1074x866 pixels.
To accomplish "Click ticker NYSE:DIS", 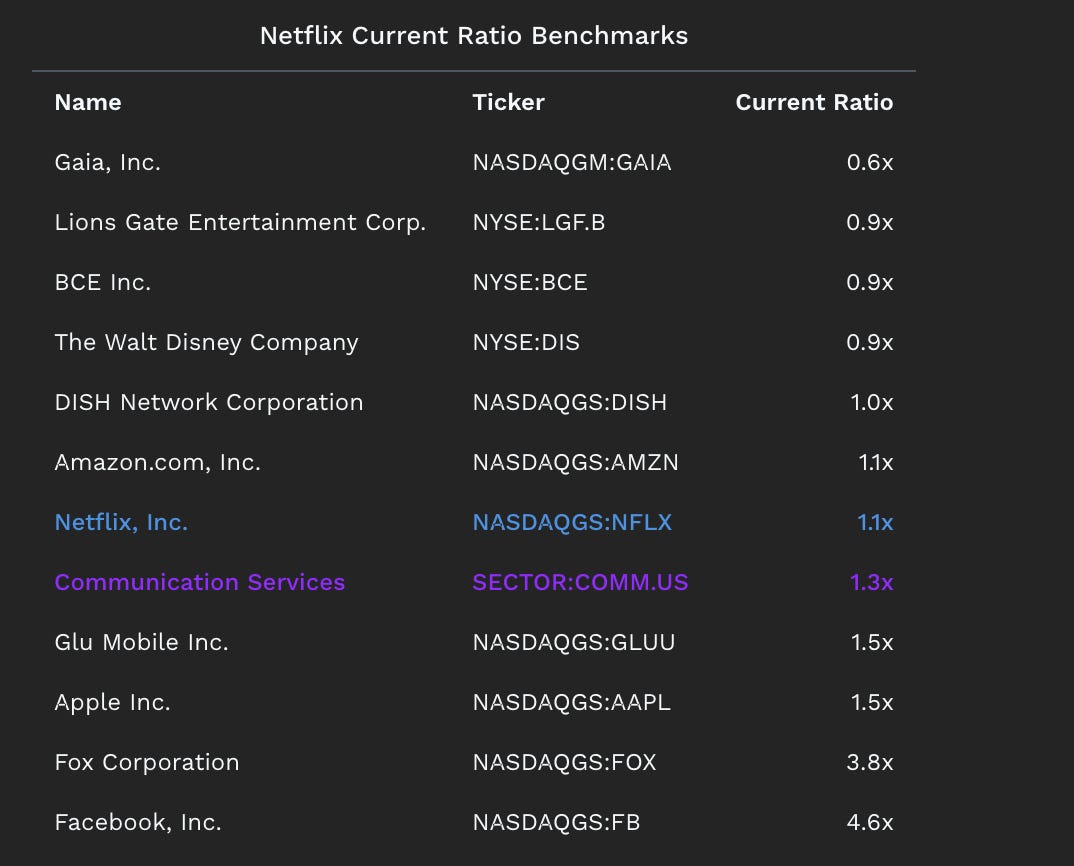I will pos(526,343).
